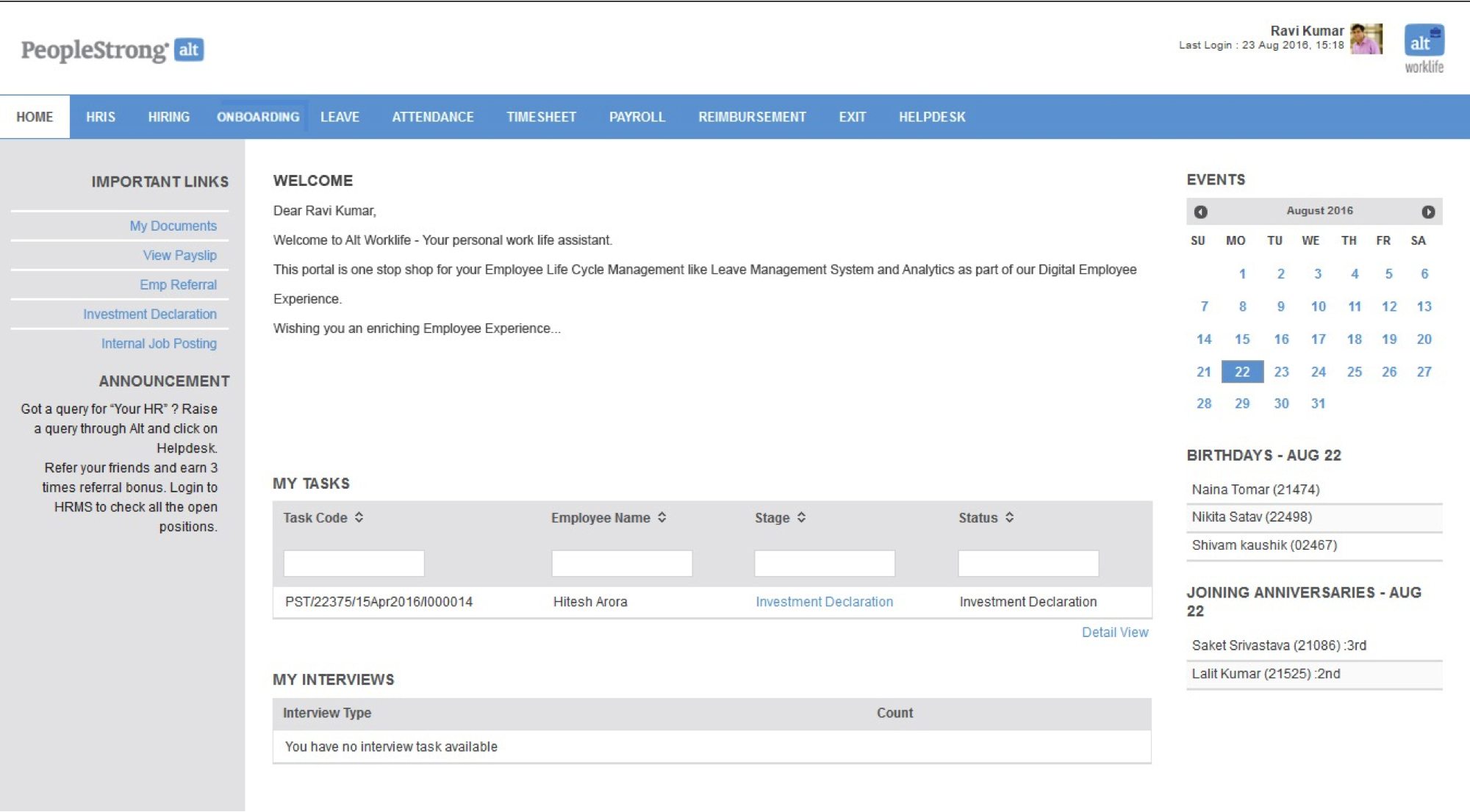Image resolution: width=1470 pixels, height=812 pixels.
Task: Sort tasks by the Stage column arrows
Action: 801,517
